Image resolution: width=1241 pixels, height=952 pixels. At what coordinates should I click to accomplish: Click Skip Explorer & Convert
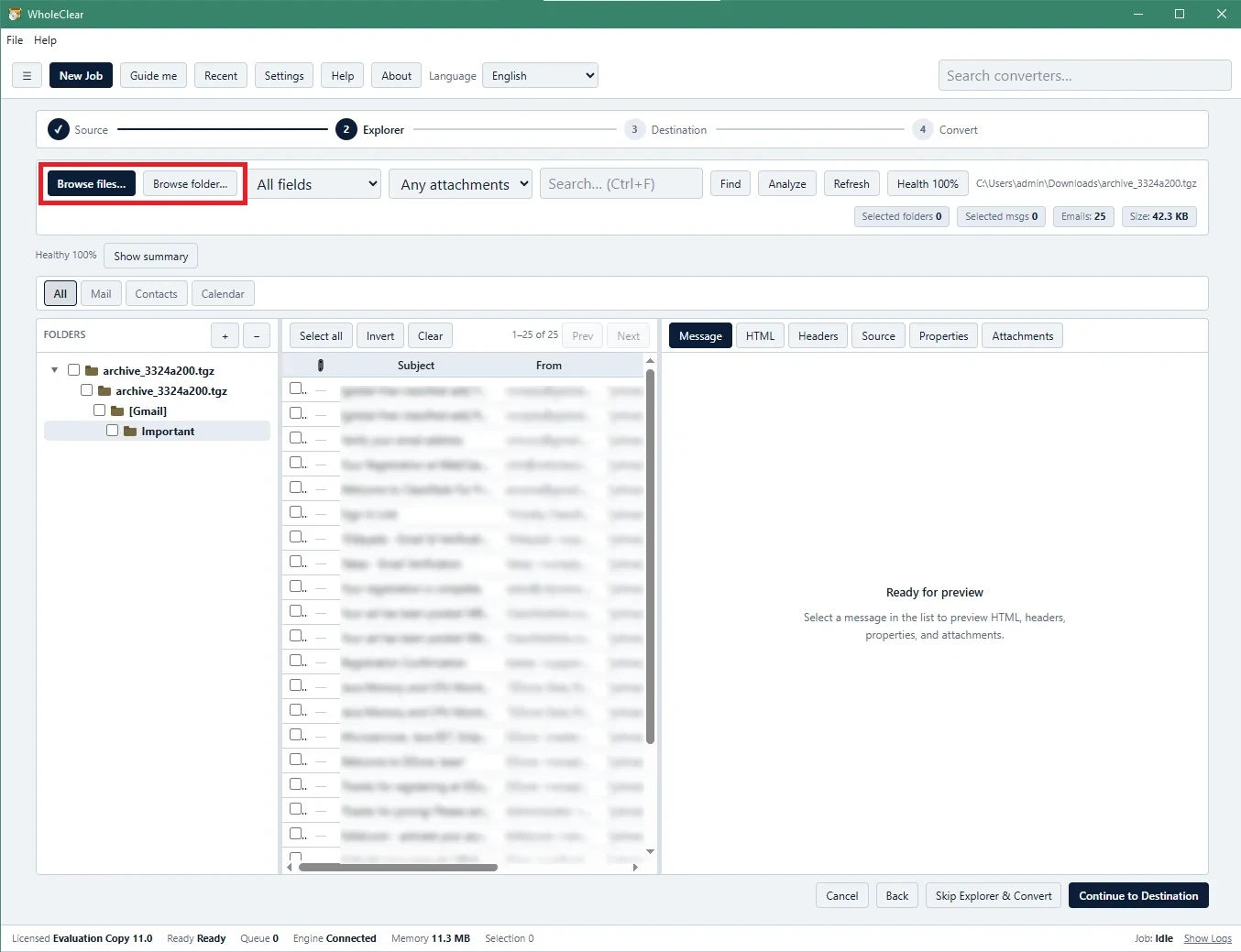coord(994,896)
